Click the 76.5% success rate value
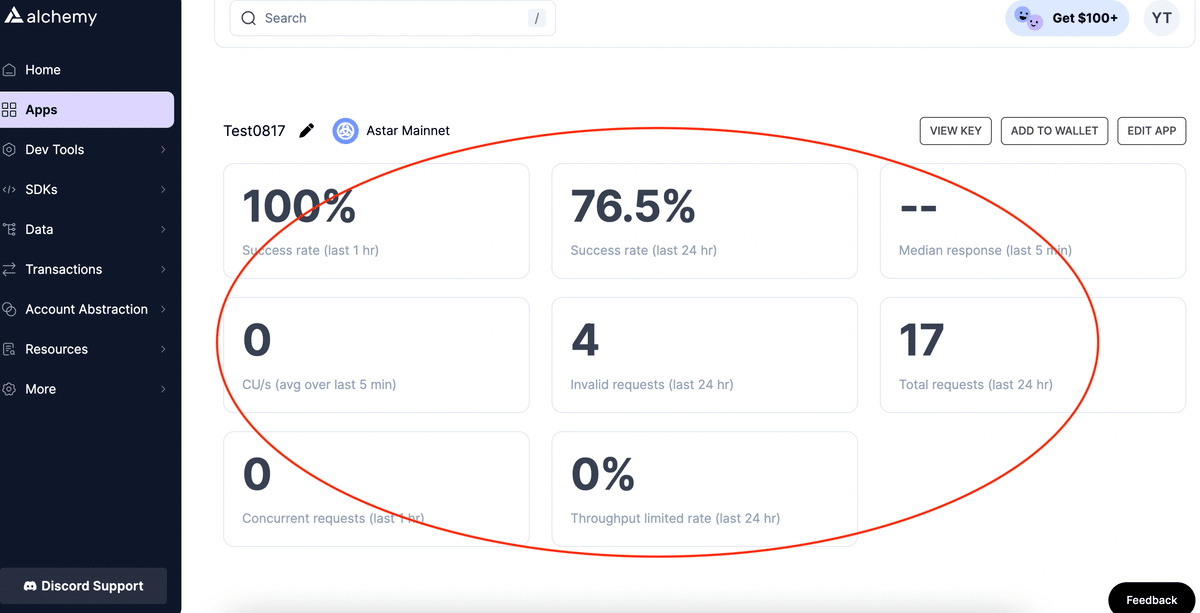The height and width of the screenshot is (613, 1200). tap(633, 206)
